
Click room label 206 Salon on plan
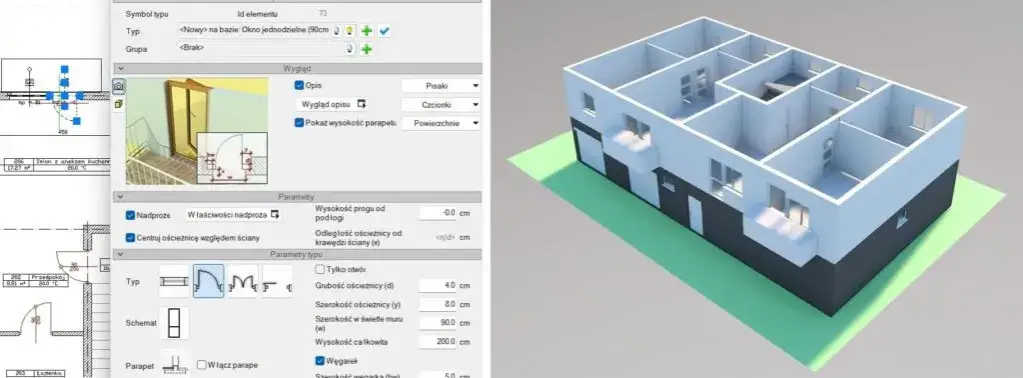56,164
